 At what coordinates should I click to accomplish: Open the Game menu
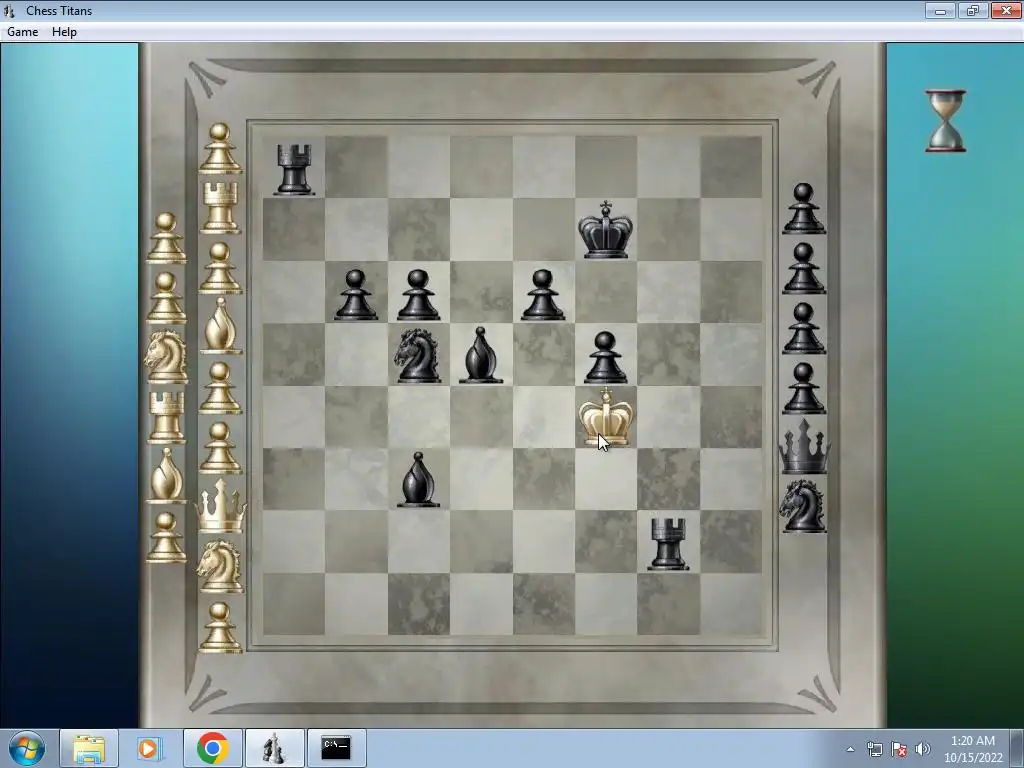tap(22, 31)
